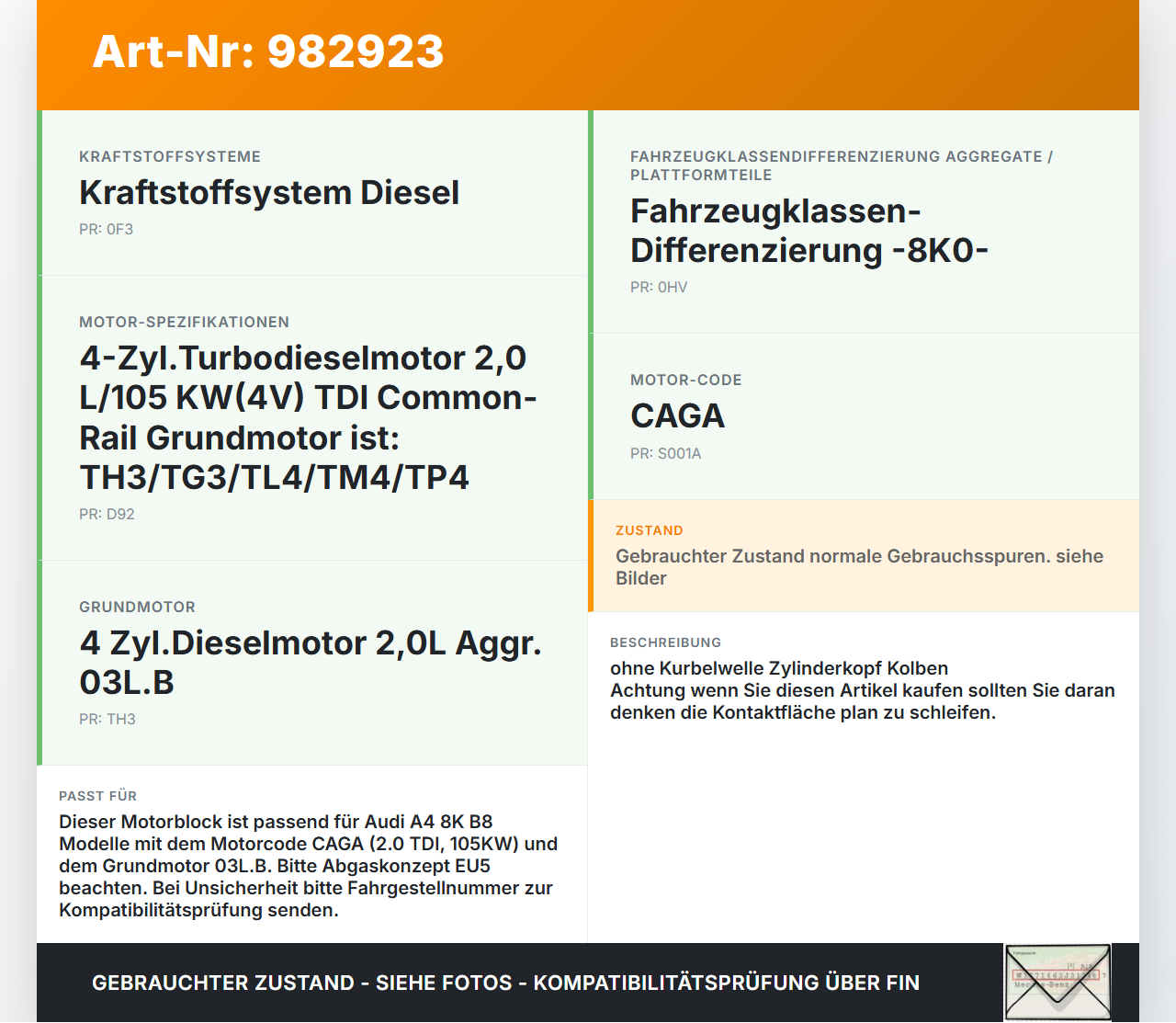Toggle the green stripe next to Grundmotor
Screen dimensions: 1176x1023
click(39, 662)
